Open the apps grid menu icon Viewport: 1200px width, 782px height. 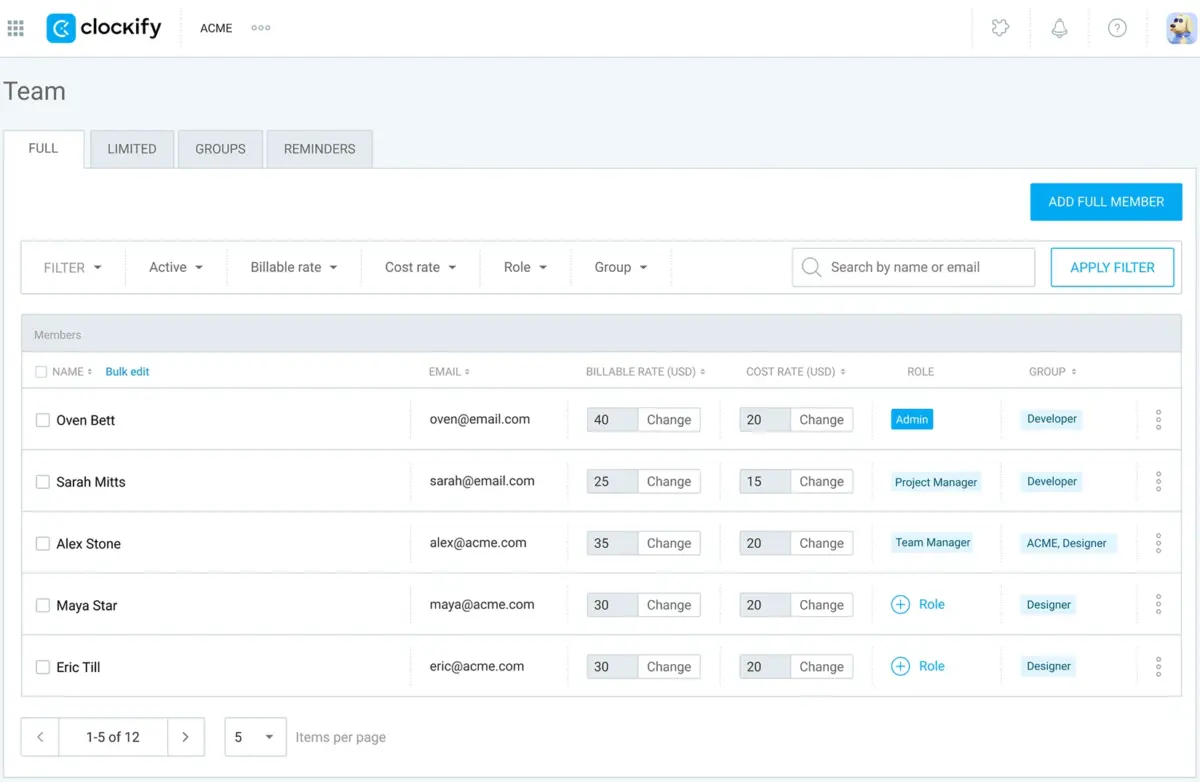(x=15, y=28)
